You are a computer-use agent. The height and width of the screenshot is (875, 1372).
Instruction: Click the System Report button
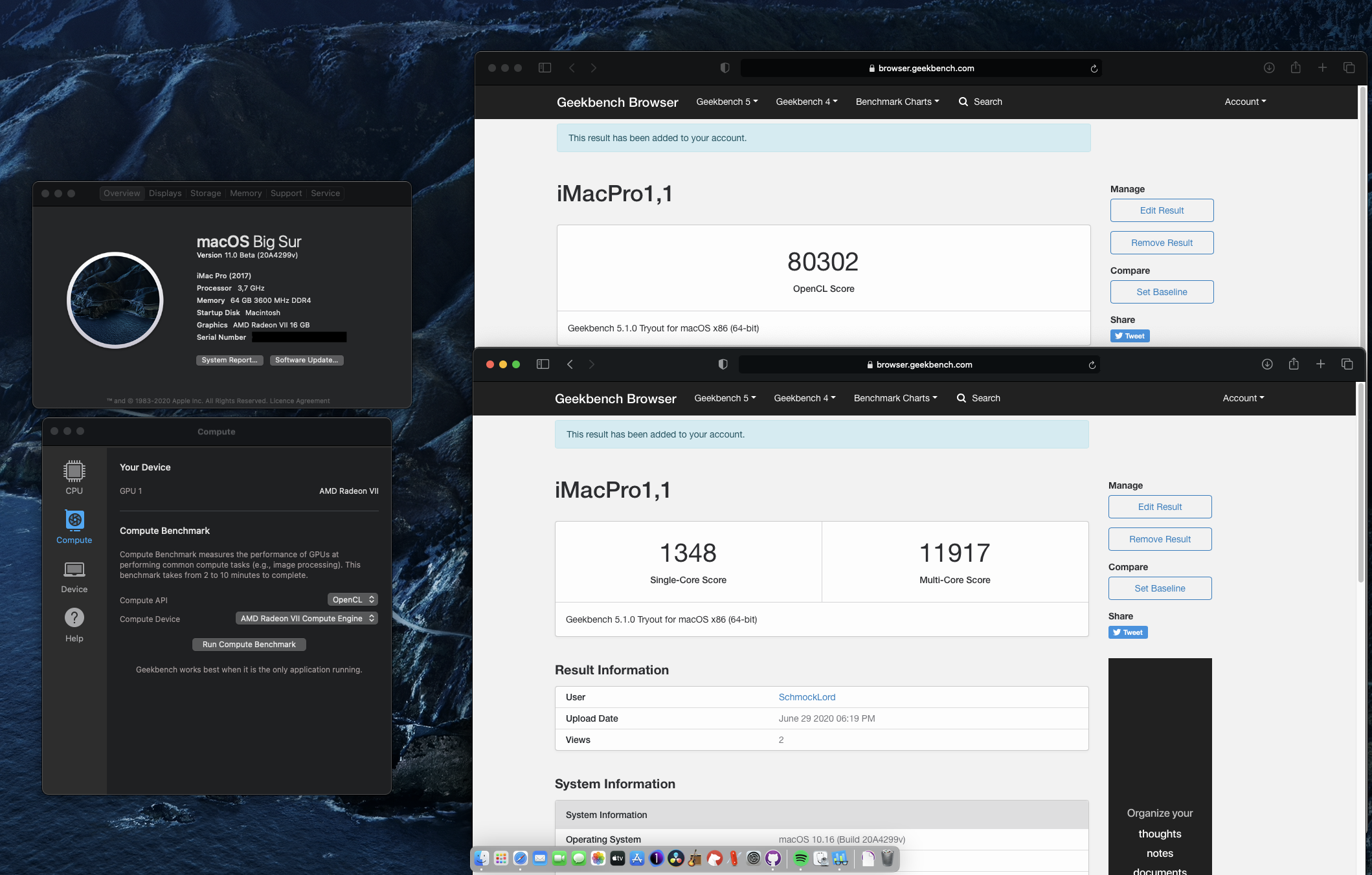click(229, 360)
